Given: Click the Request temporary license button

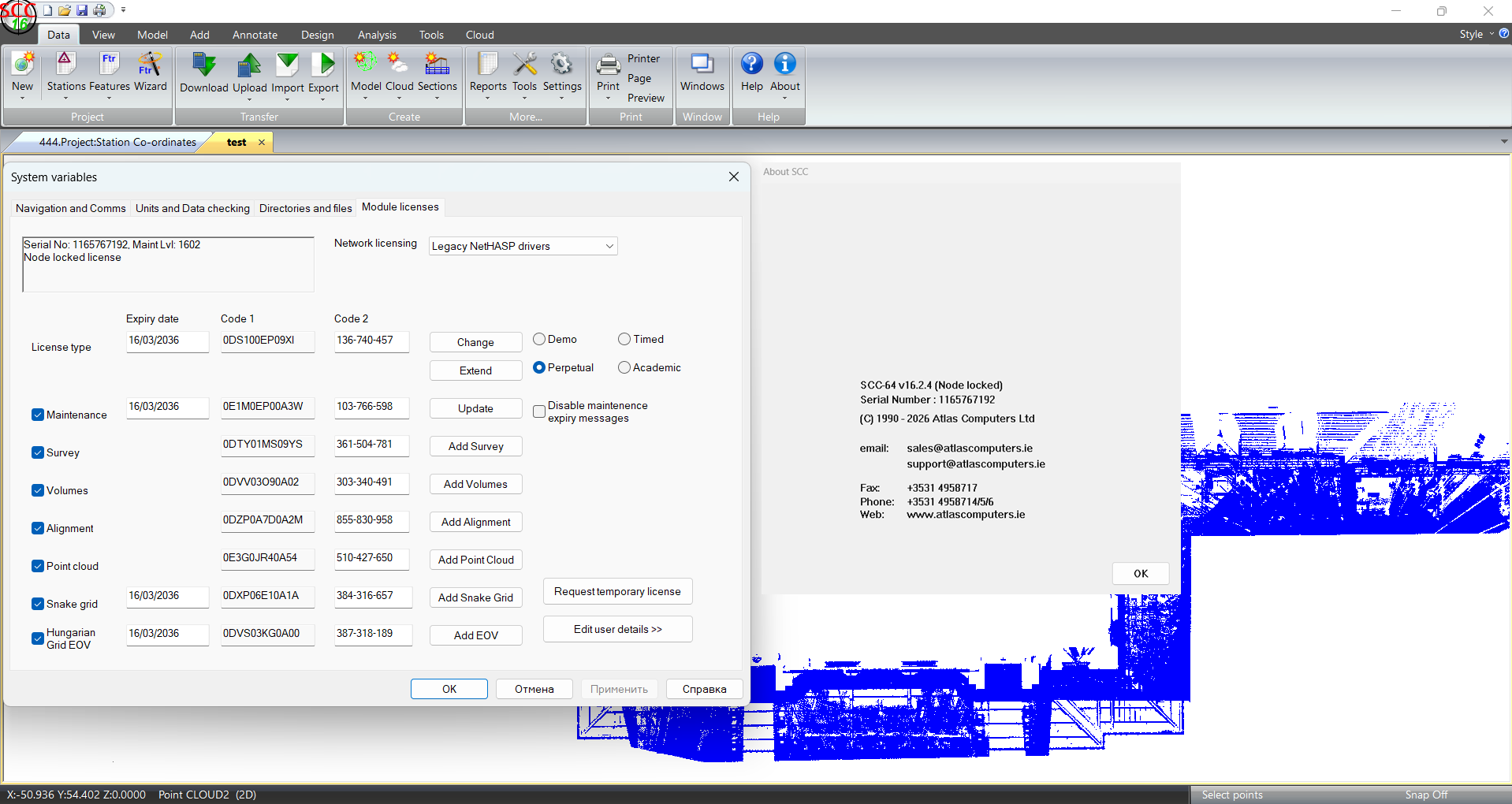Looking at the screenshot, I should 617,591.
